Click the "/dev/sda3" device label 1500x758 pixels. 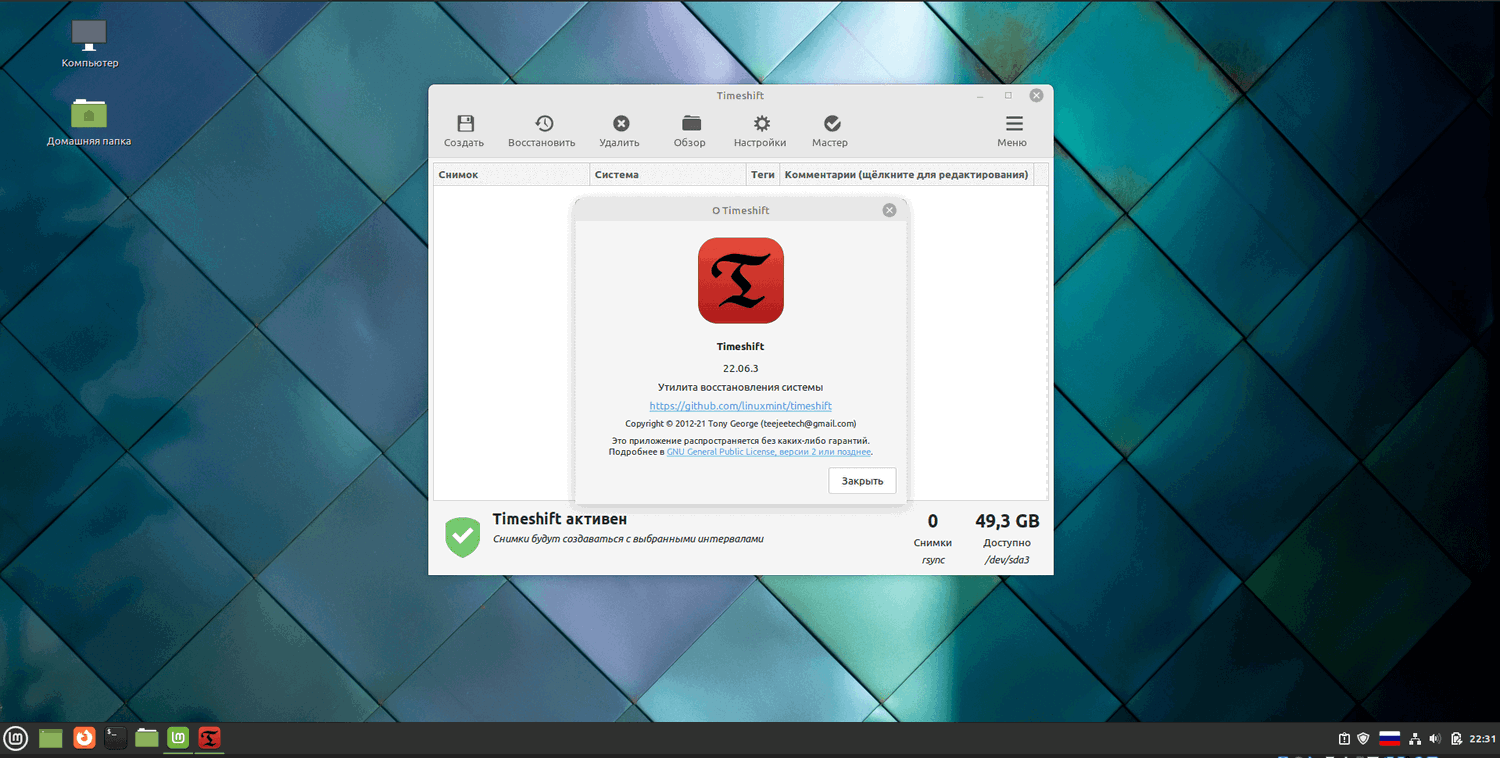coord(1006,560)
